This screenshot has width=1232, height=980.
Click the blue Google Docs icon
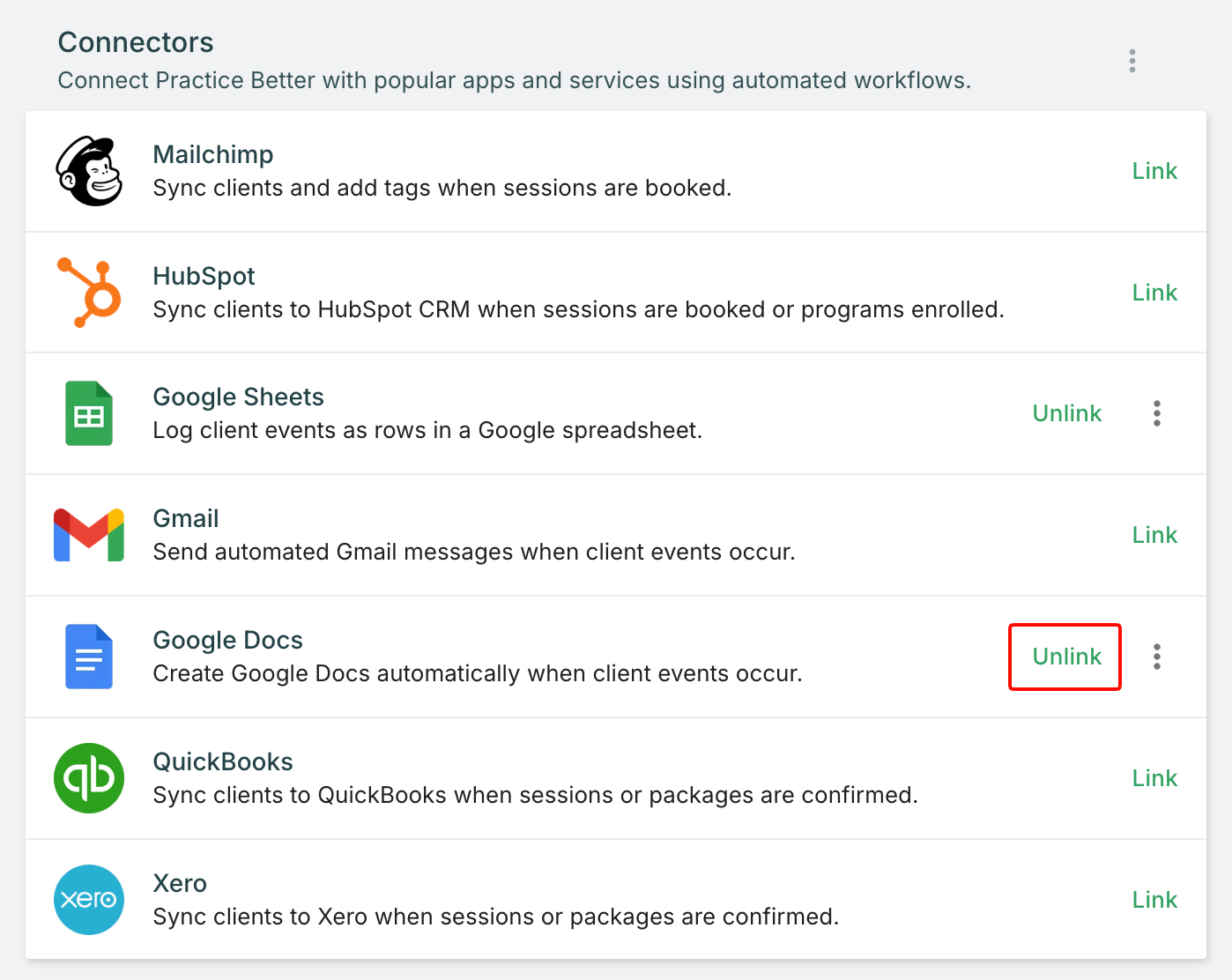[x=89, y=657]
